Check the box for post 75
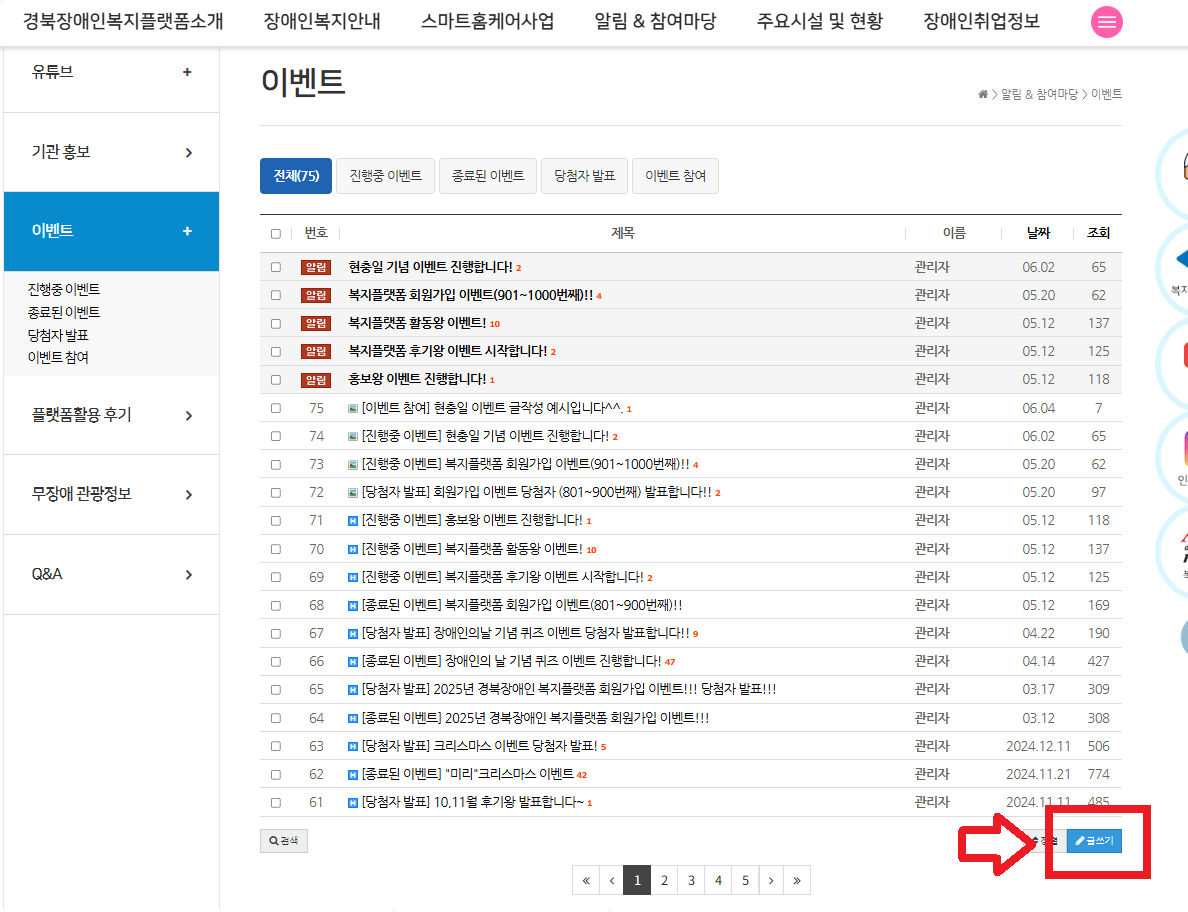The image size is (1188, 912). 276,408
